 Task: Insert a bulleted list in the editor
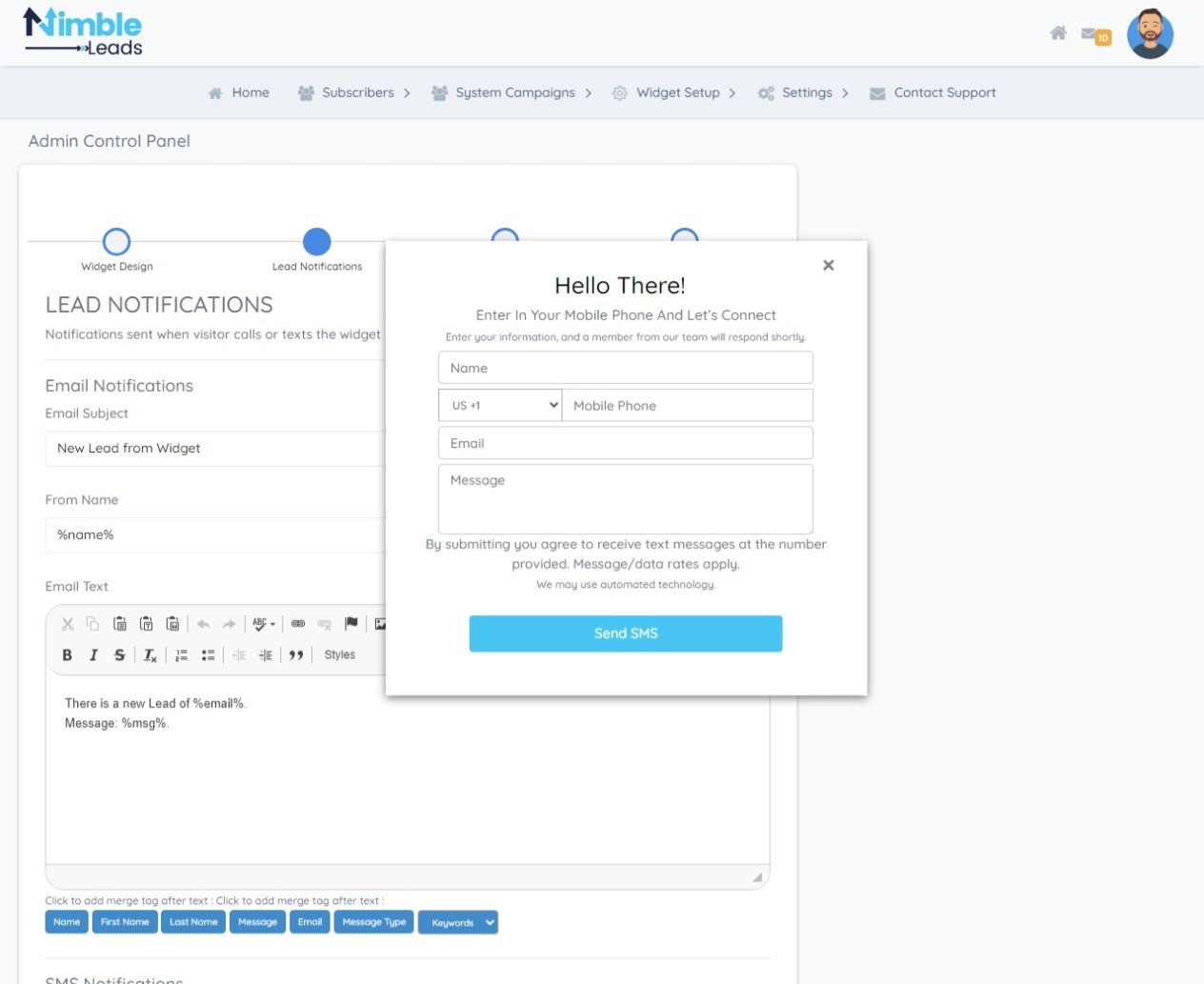pos(208,655)
